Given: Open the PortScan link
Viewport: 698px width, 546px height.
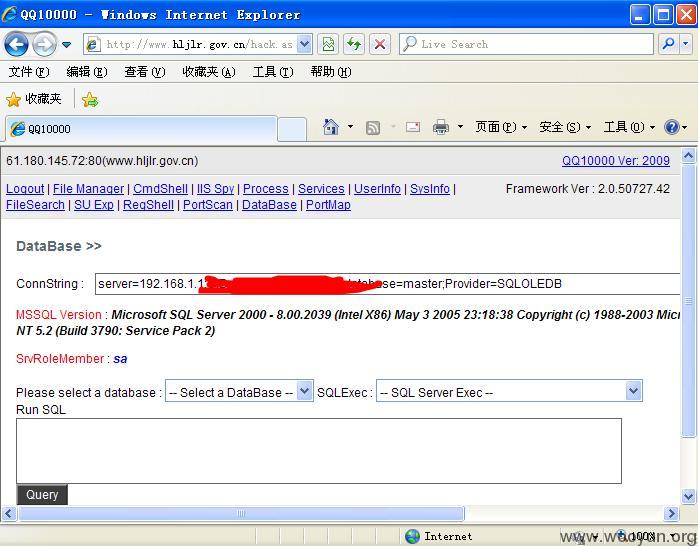Looking at the screenshot, I should pos(208,205).
